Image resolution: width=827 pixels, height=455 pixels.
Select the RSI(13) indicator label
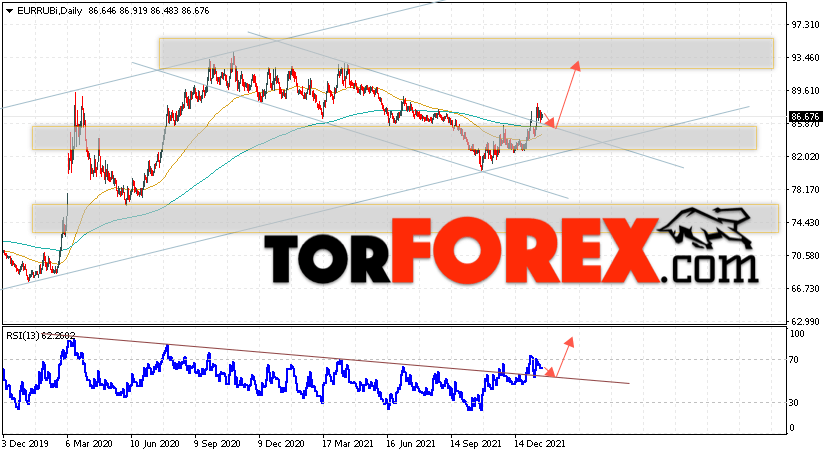(40, 335)
